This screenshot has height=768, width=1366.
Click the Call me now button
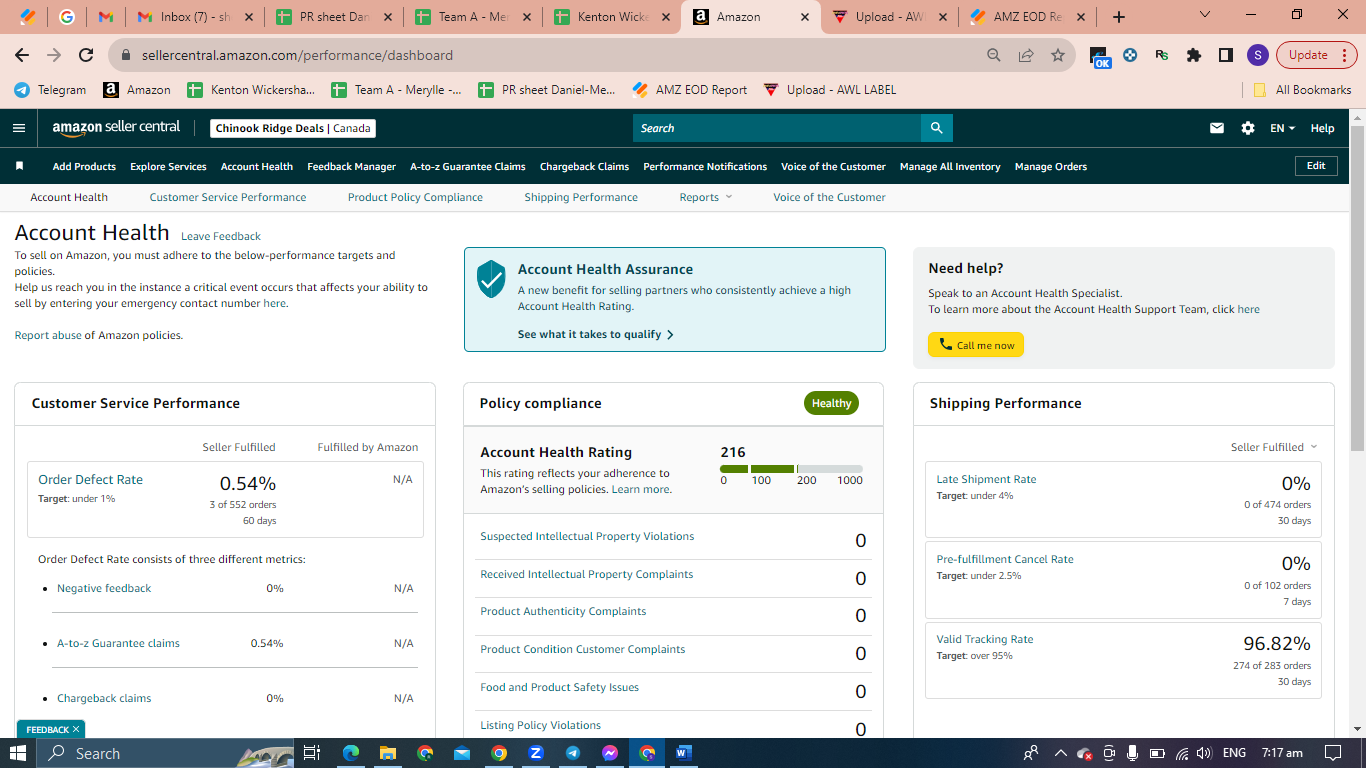976,345
